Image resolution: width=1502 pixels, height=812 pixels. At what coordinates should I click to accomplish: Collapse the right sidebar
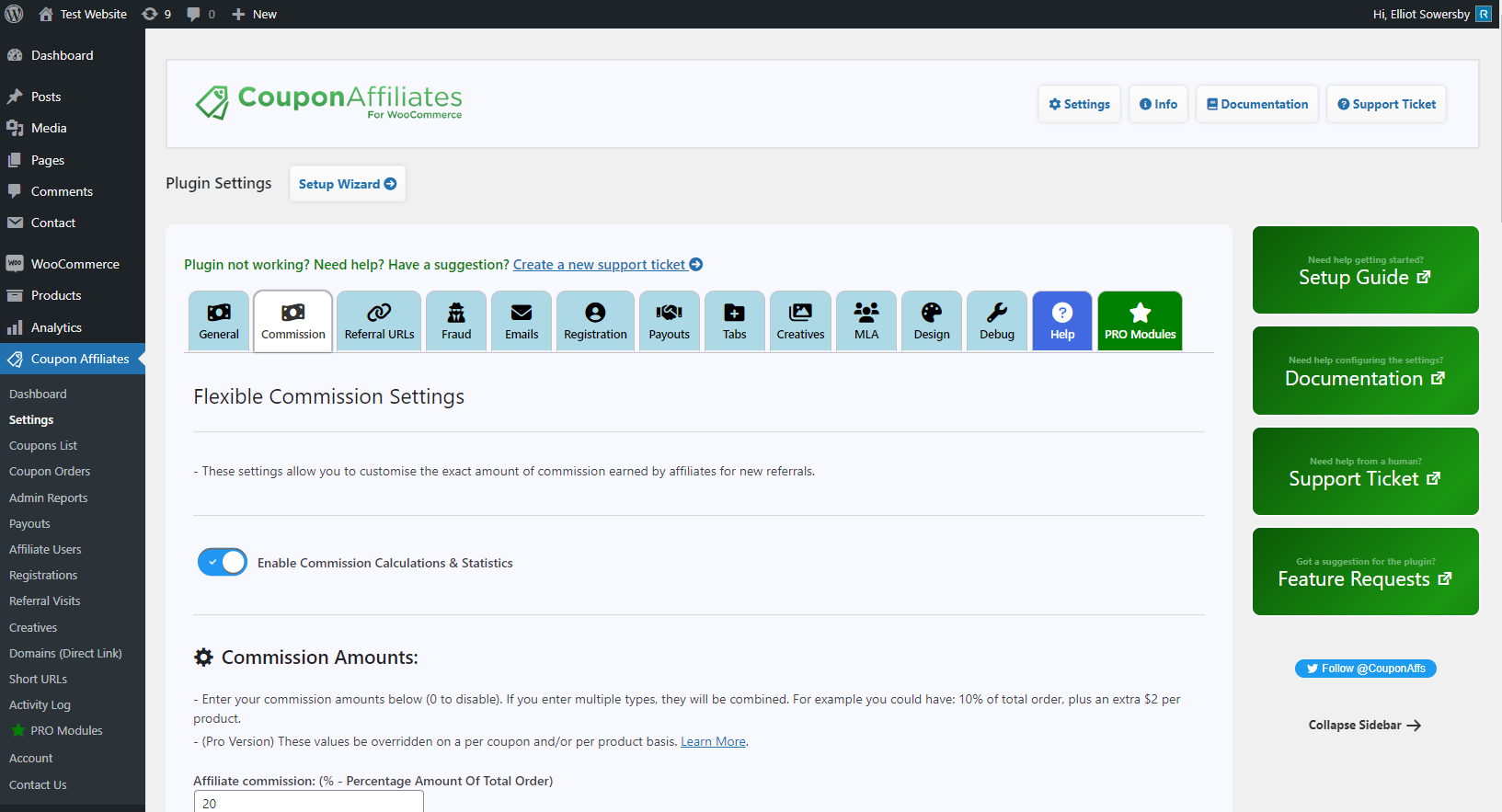(x=1365, y=726)
